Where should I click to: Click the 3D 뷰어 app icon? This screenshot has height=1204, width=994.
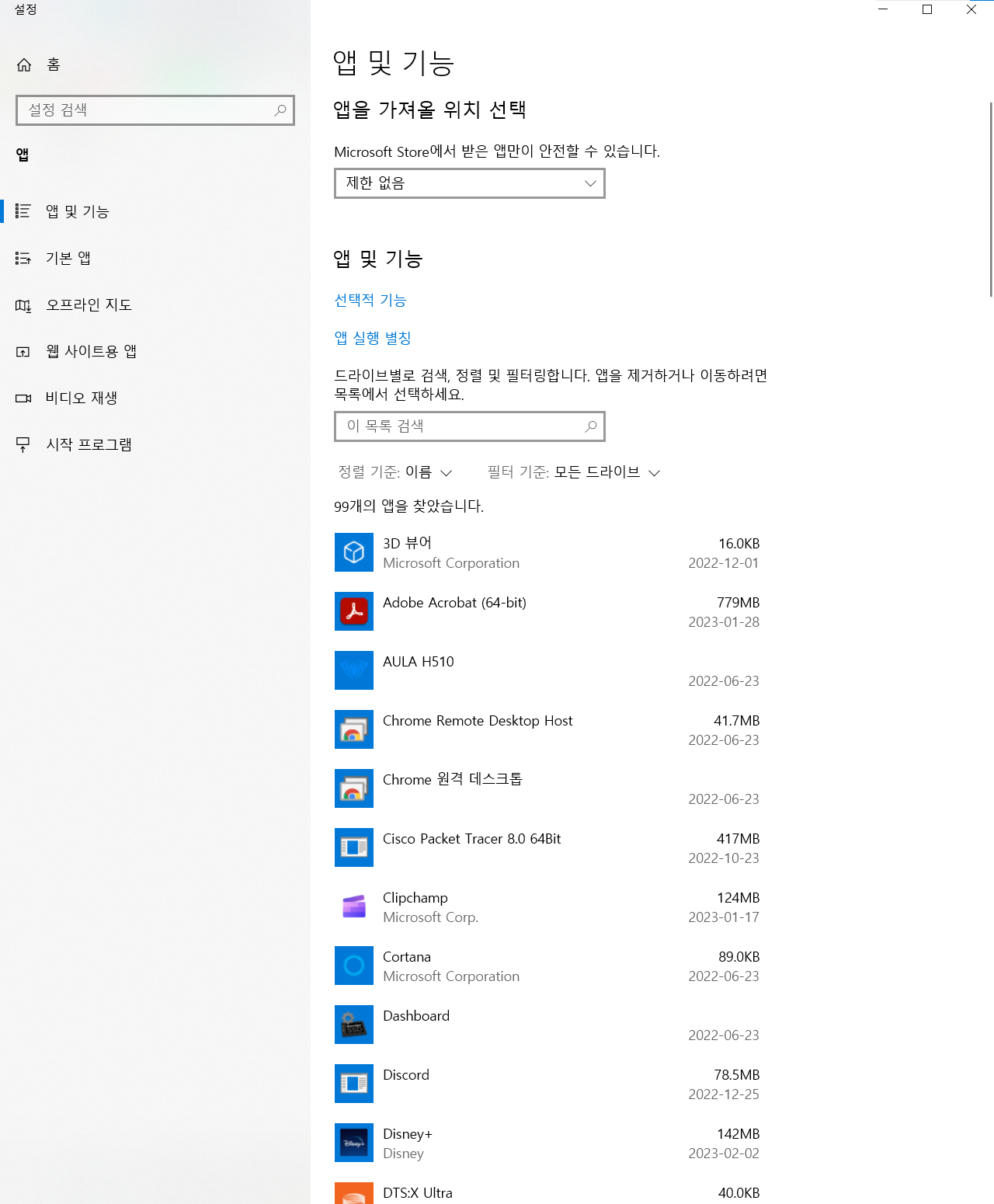[354, 552]
